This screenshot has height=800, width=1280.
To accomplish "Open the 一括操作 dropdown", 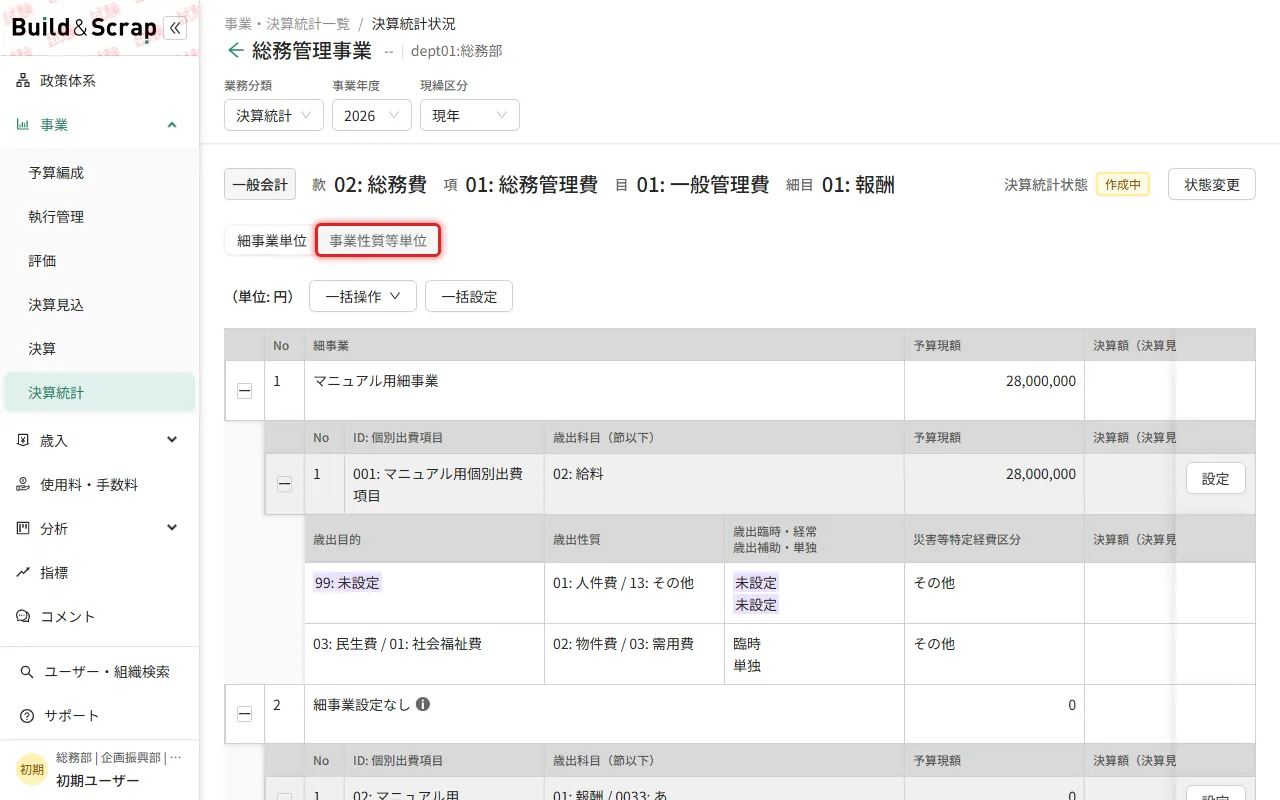I will coord(363,296).
